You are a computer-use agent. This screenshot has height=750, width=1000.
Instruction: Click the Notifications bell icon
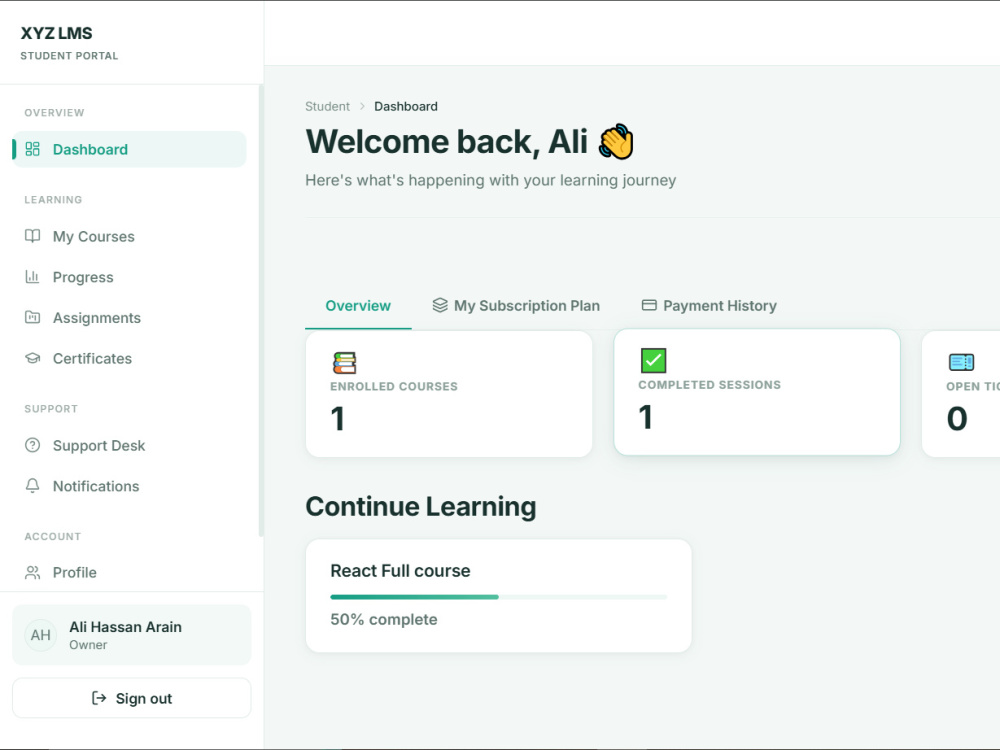tap(33, 485)
